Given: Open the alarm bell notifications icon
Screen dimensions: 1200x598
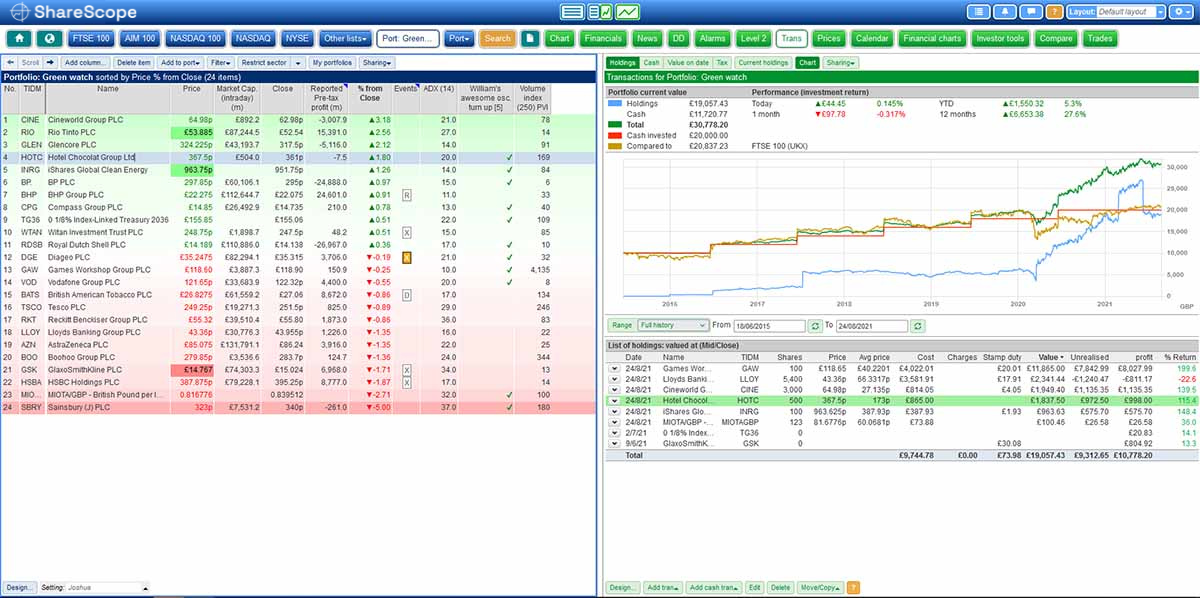Looking at the screenshot, I should [x=1004, y=12].
